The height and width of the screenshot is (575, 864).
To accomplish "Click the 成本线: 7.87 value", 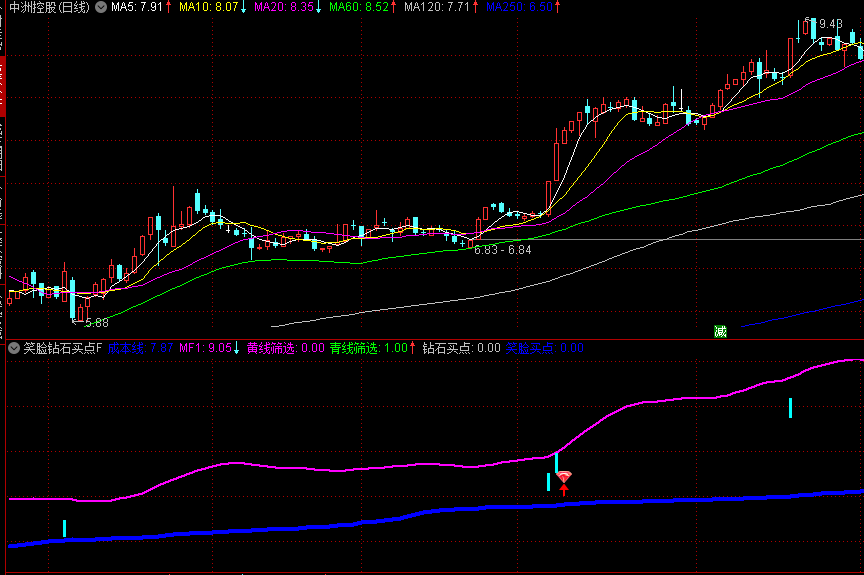I will pos(141,348).
